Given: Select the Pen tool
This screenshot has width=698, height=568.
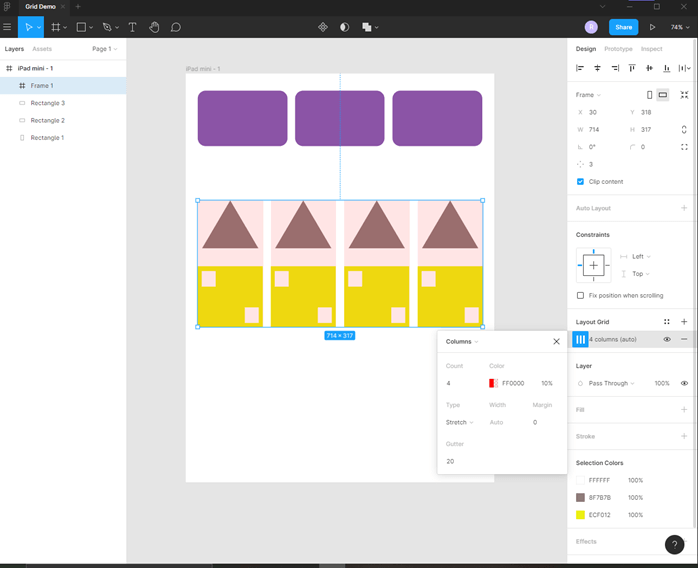Looking at the screenshot, I should tap(107, 27).
